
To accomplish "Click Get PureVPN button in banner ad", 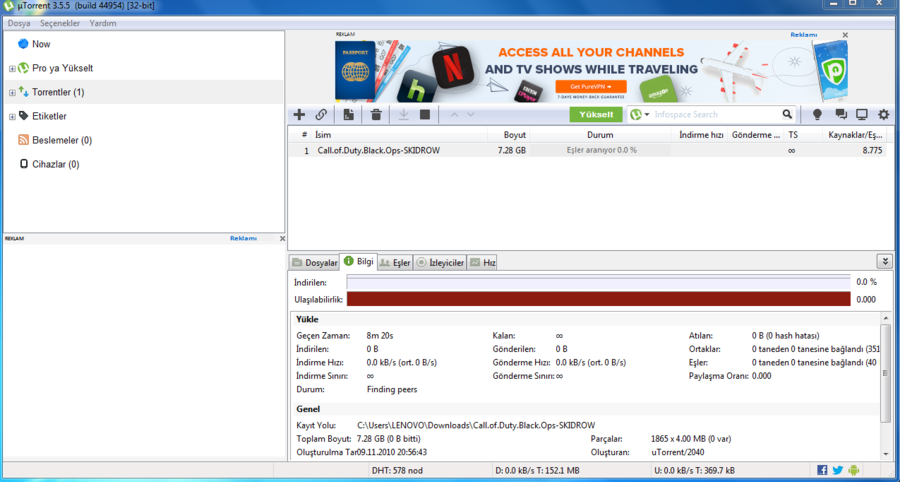I will (x=591, y=87).
